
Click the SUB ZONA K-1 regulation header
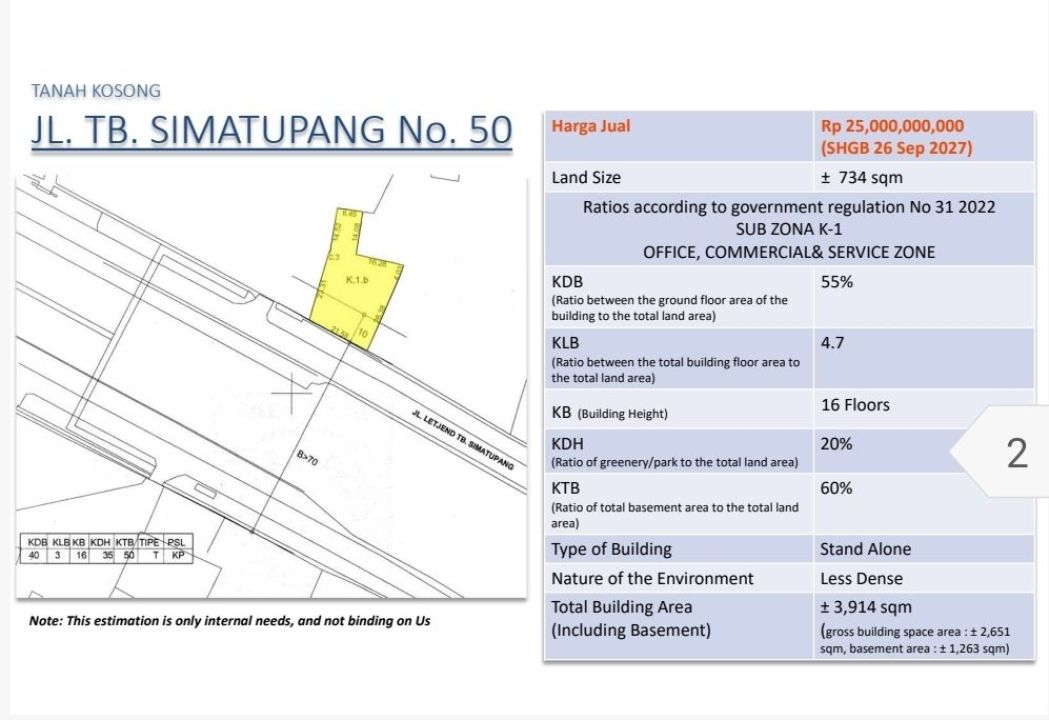pos(788,229)
